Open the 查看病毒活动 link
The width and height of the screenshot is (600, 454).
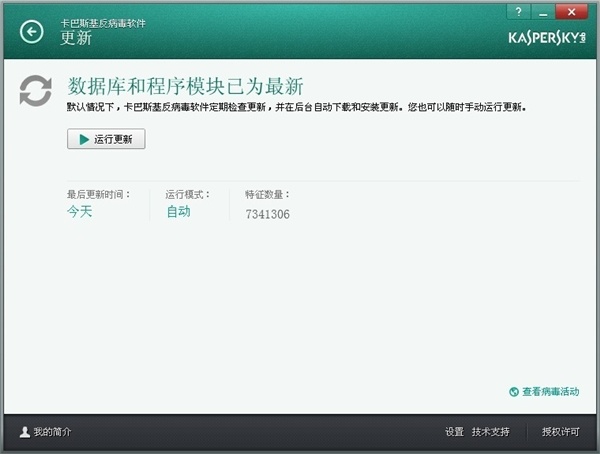click(550, 393)
